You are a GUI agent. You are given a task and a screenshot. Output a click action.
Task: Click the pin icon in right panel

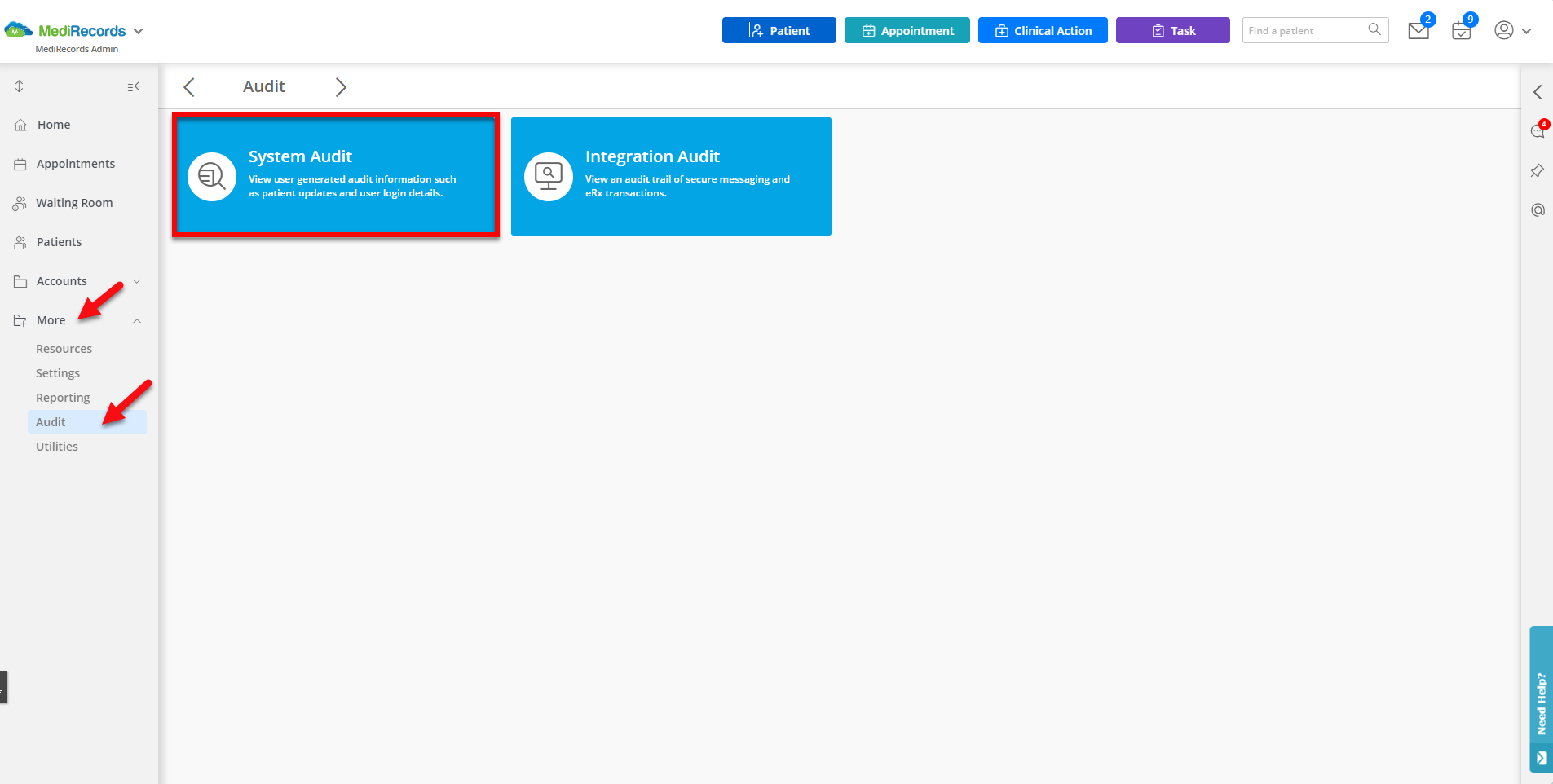1538,170
